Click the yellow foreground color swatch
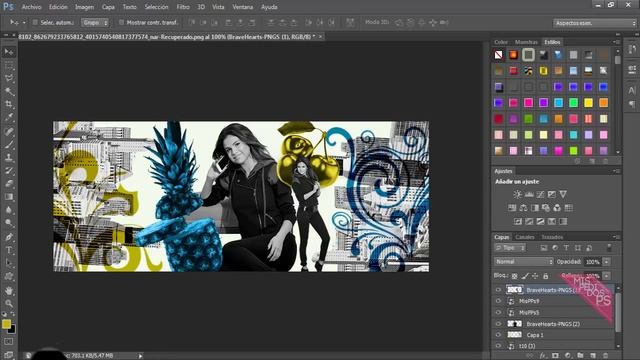Viewport: 640px width, 360px height. click(x=6, y=324)
